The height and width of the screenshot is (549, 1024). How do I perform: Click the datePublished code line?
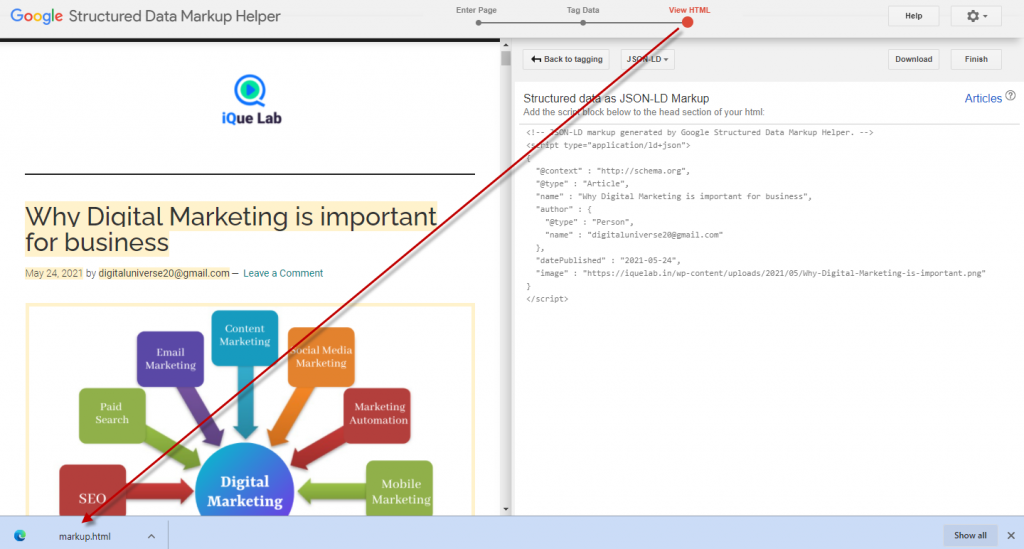pos(609,260)
